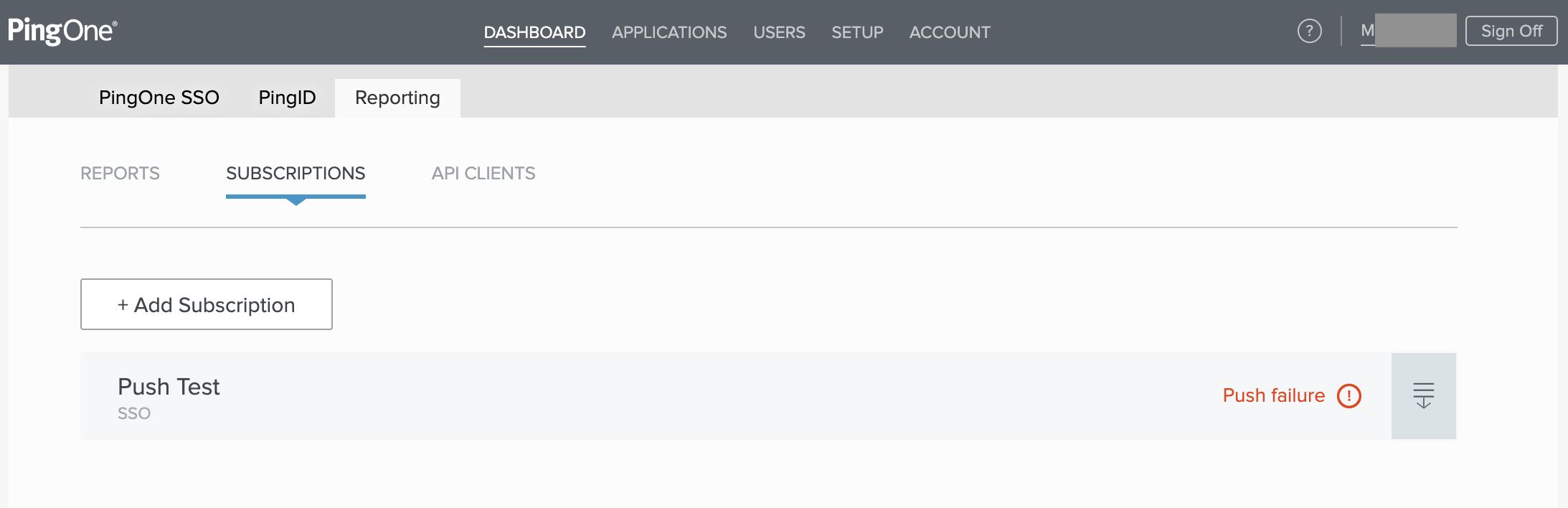
Task: Open the Reports sub-tab
Action: 120,173
